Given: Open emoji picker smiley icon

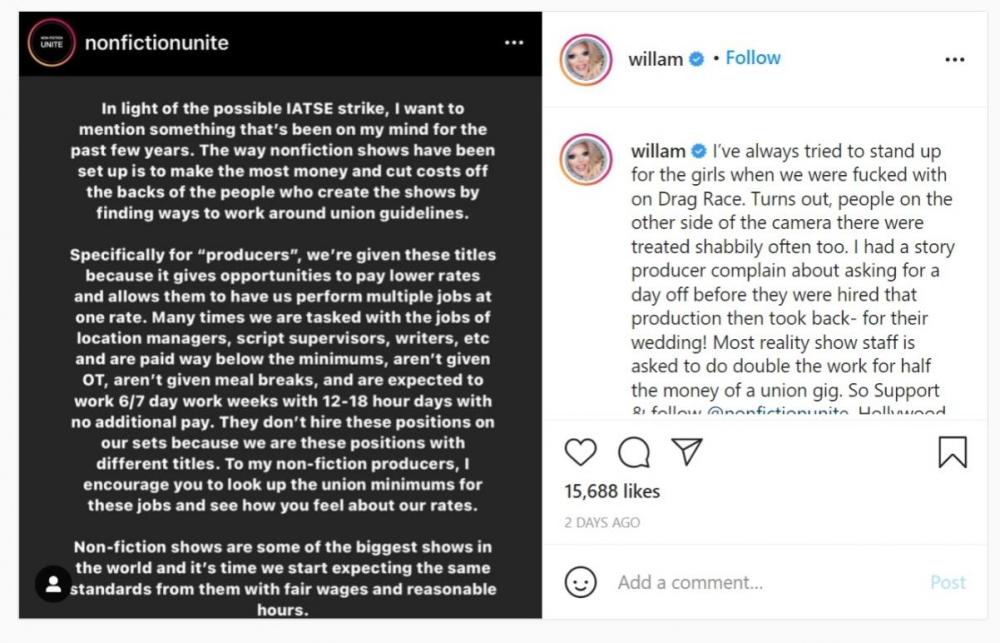Looking at the screenshot, I should 581,582.
